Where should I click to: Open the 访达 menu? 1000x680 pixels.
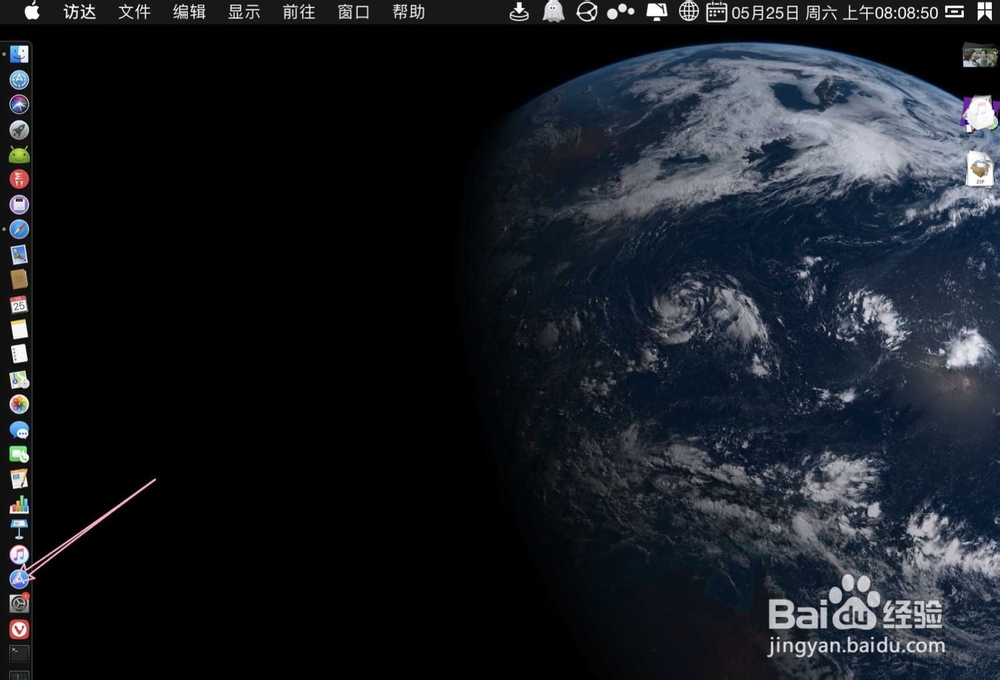click(x=80, y=12)
